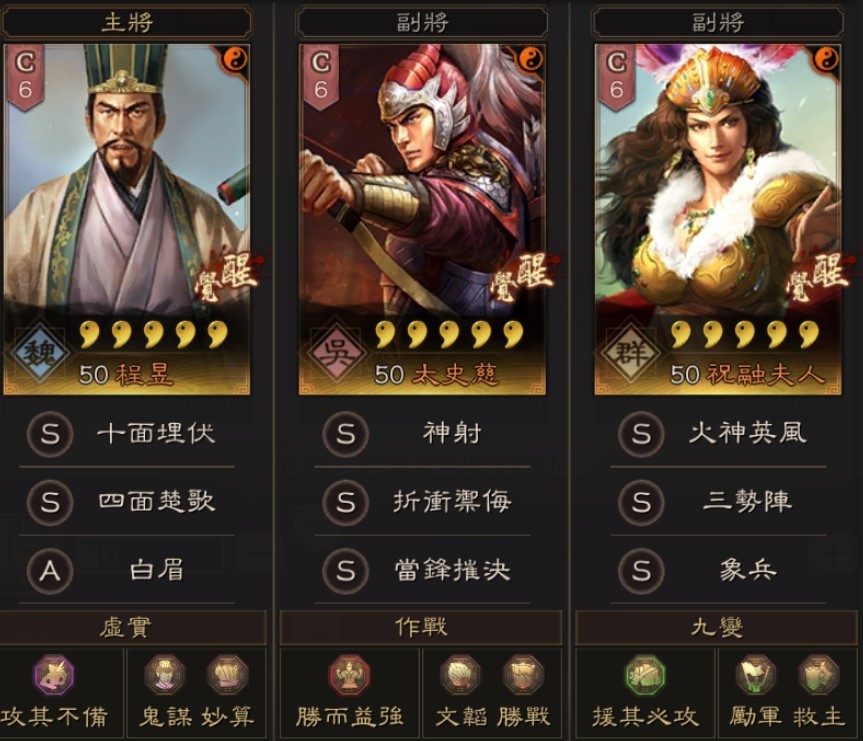Select the 援其必攻 green tactic icon
The height and width of the screenshot is (741, 863).
tap(646, 675)
